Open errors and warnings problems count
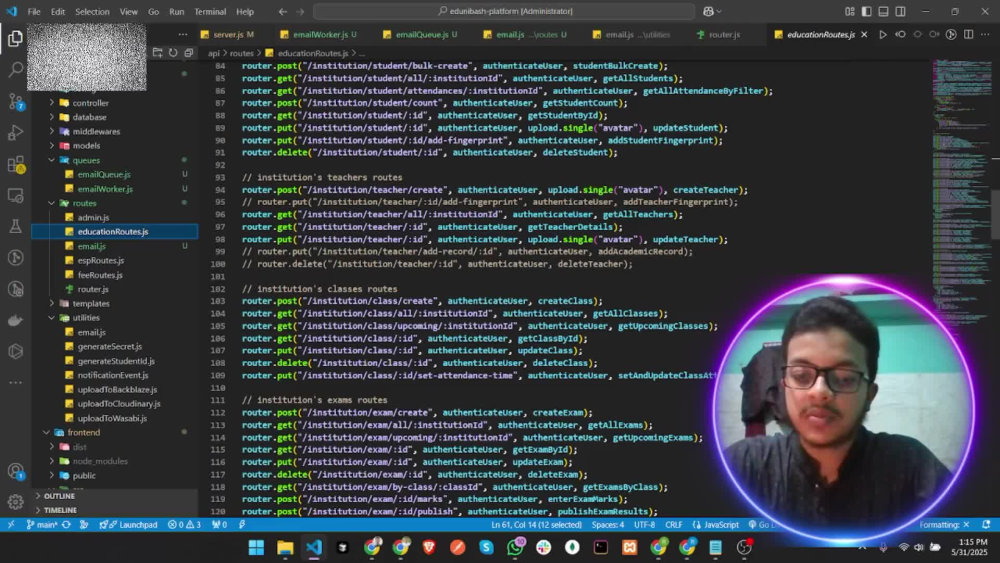 pos(184,525)
